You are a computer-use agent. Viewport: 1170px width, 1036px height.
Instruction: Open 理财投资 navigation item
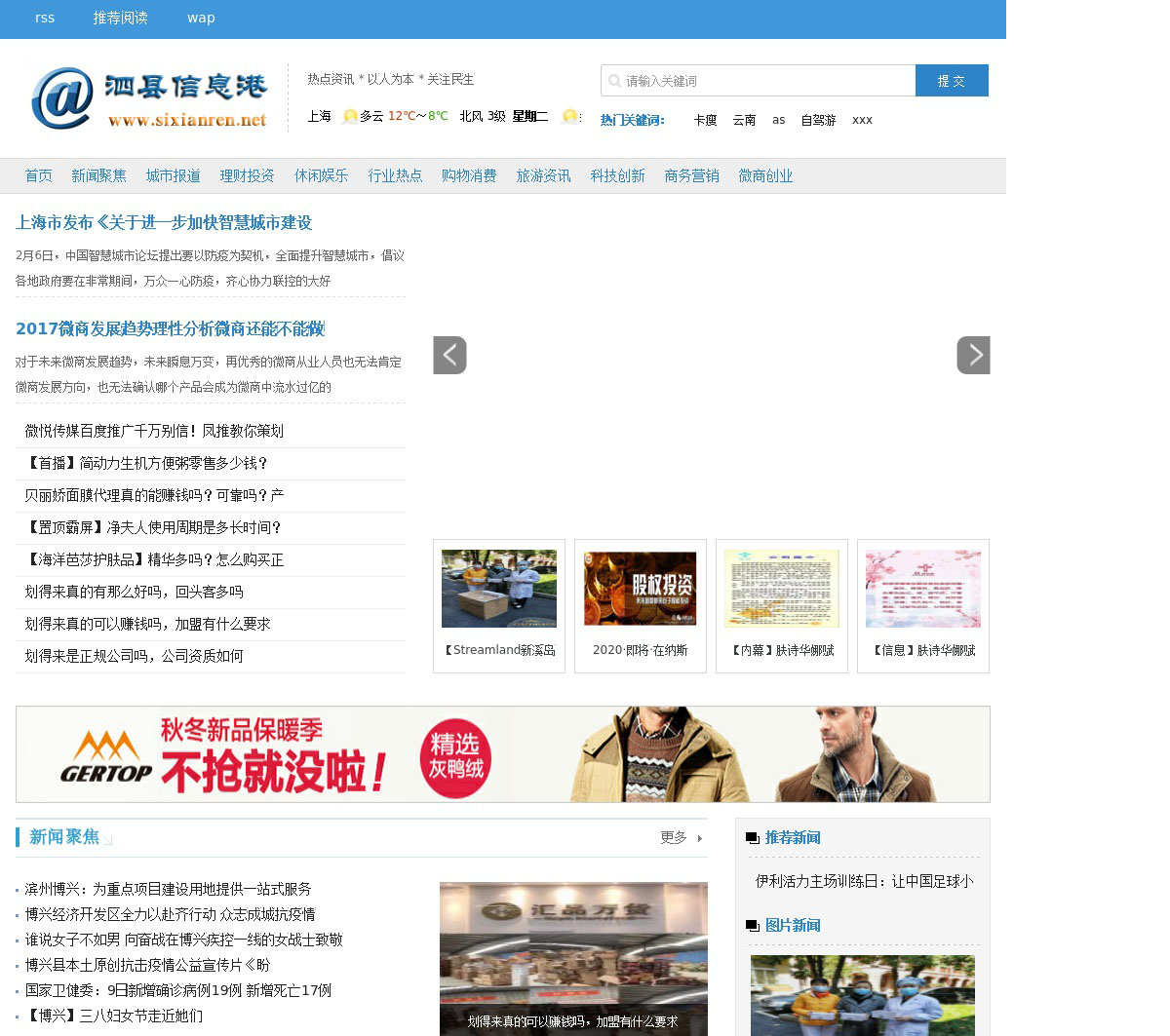pyautogui.click(x=247, y=175)
